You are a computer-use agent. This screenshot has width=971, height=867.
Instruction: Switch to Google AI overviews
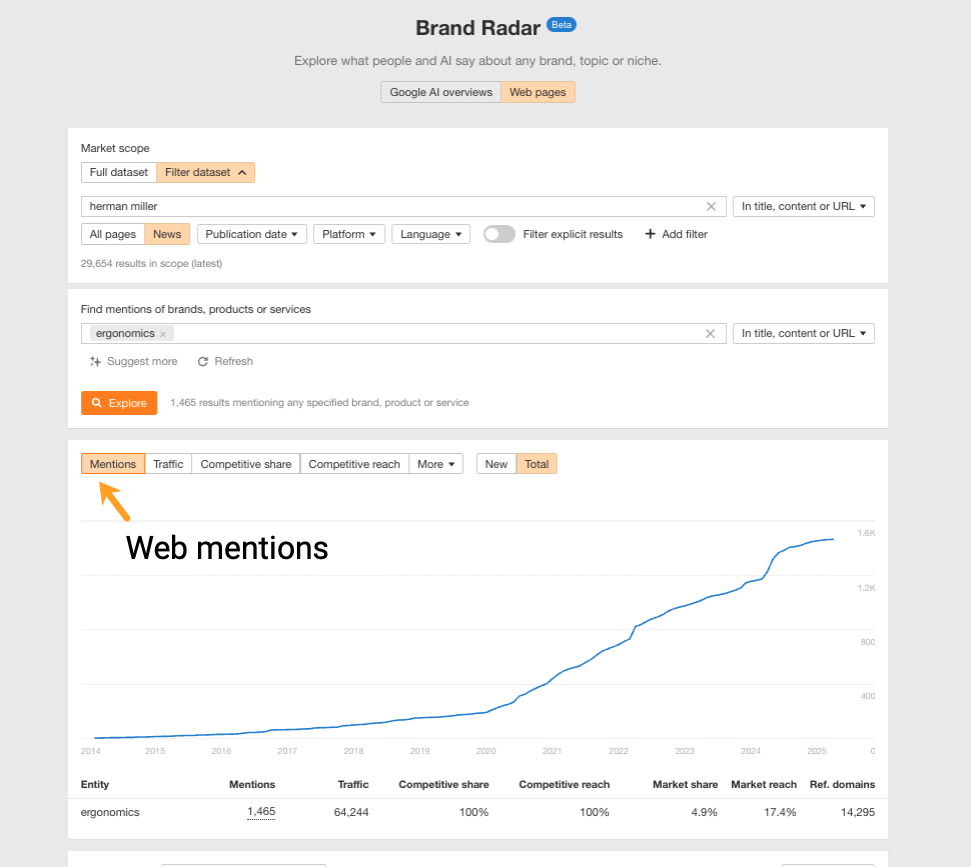(x=441, y=92)
